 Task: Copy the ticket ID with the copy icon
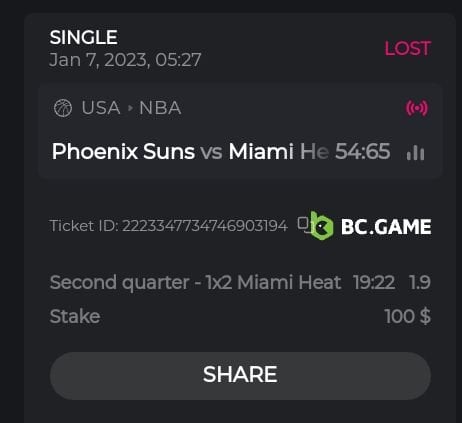pos(304,223)
